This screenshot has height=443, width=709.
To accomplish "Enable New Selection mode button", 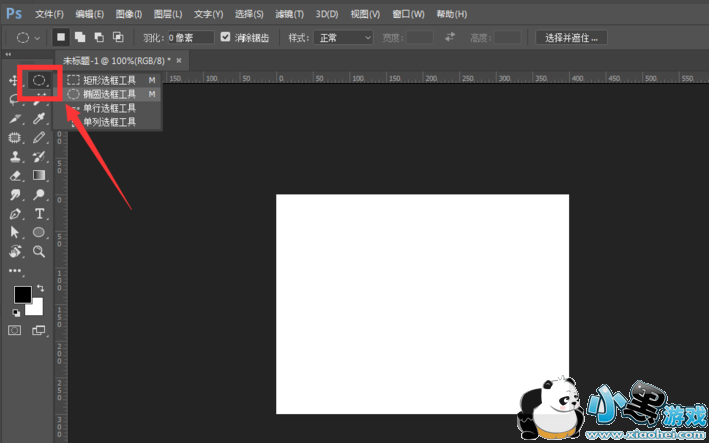I will pos(61,37).
